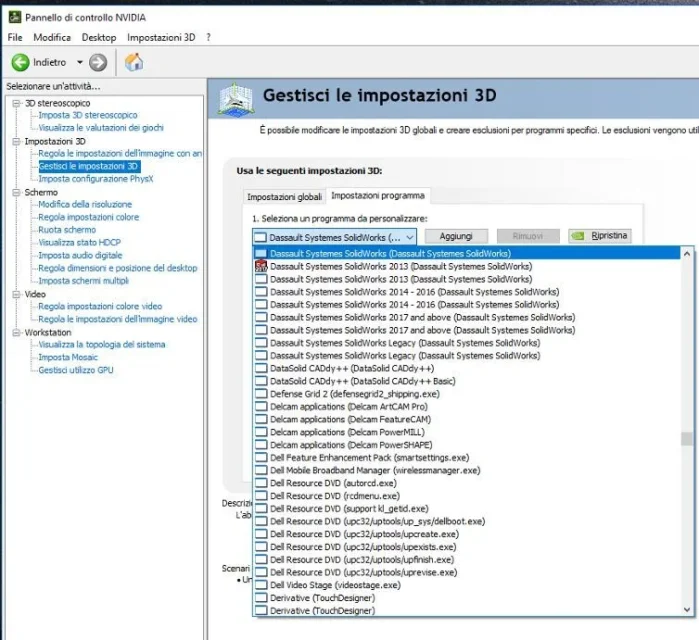This screenshot has width=699, height=640.
Task: Click the grey forward arrow icon
Action: (x=98, y=62)
